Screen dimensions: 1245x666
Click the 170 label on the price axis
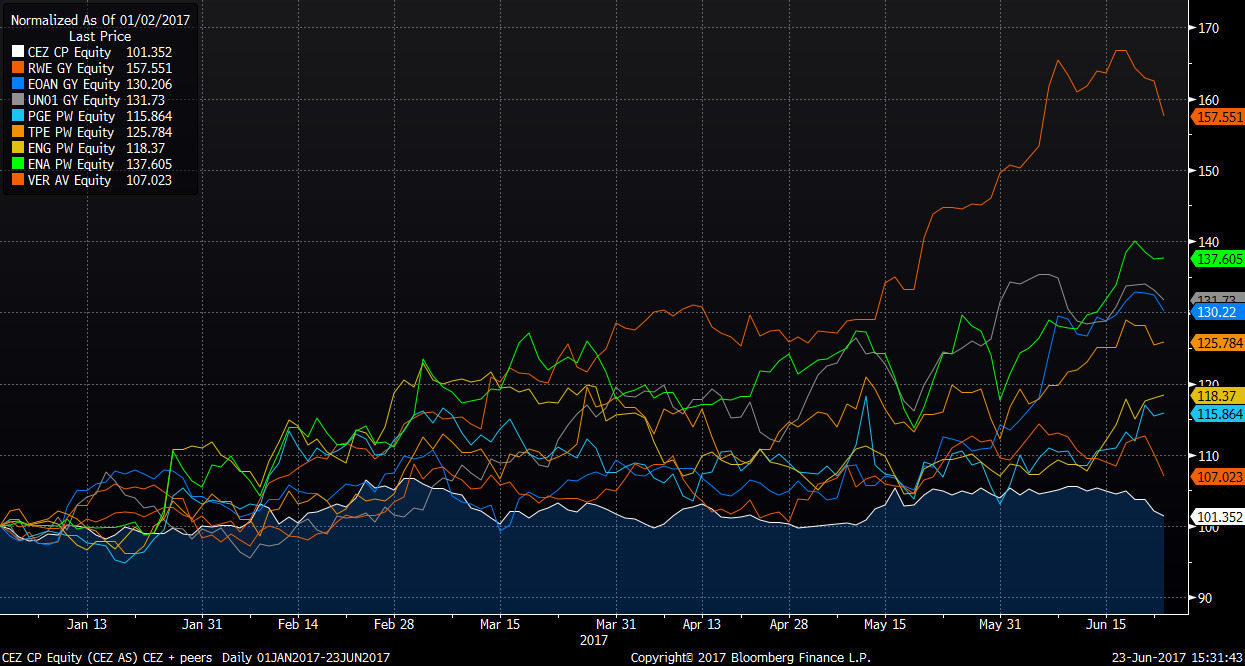[x=1208, y=28]
